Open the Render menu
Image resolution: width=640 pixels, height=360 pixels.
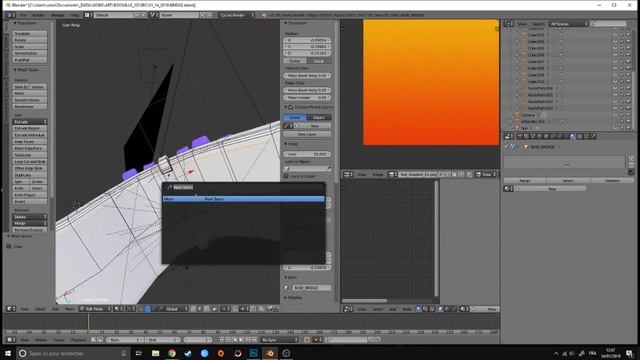point(38,15)
